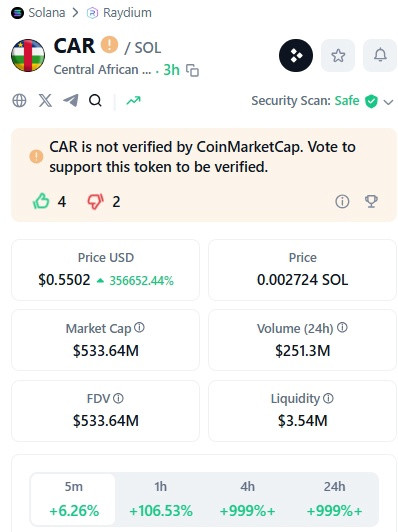This screenshot has width=398, height=532.
Task: Show Market Cap info tooltip icon
Action: [x=139, y=327]
